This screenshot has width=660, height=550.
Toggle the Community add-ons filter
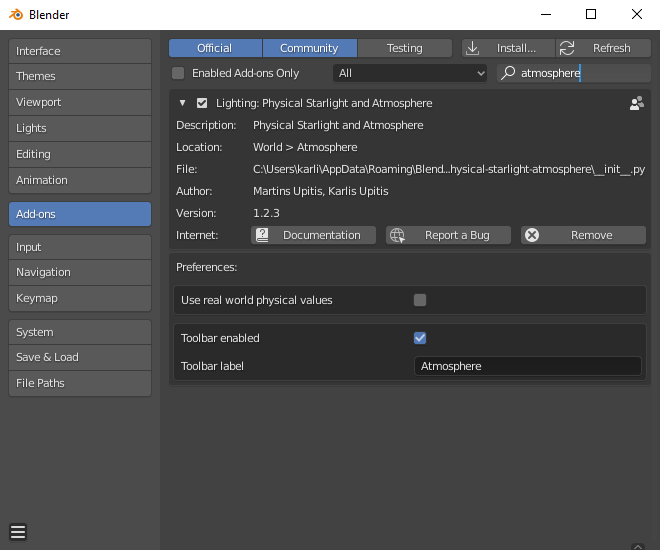(x=310, y=48)
